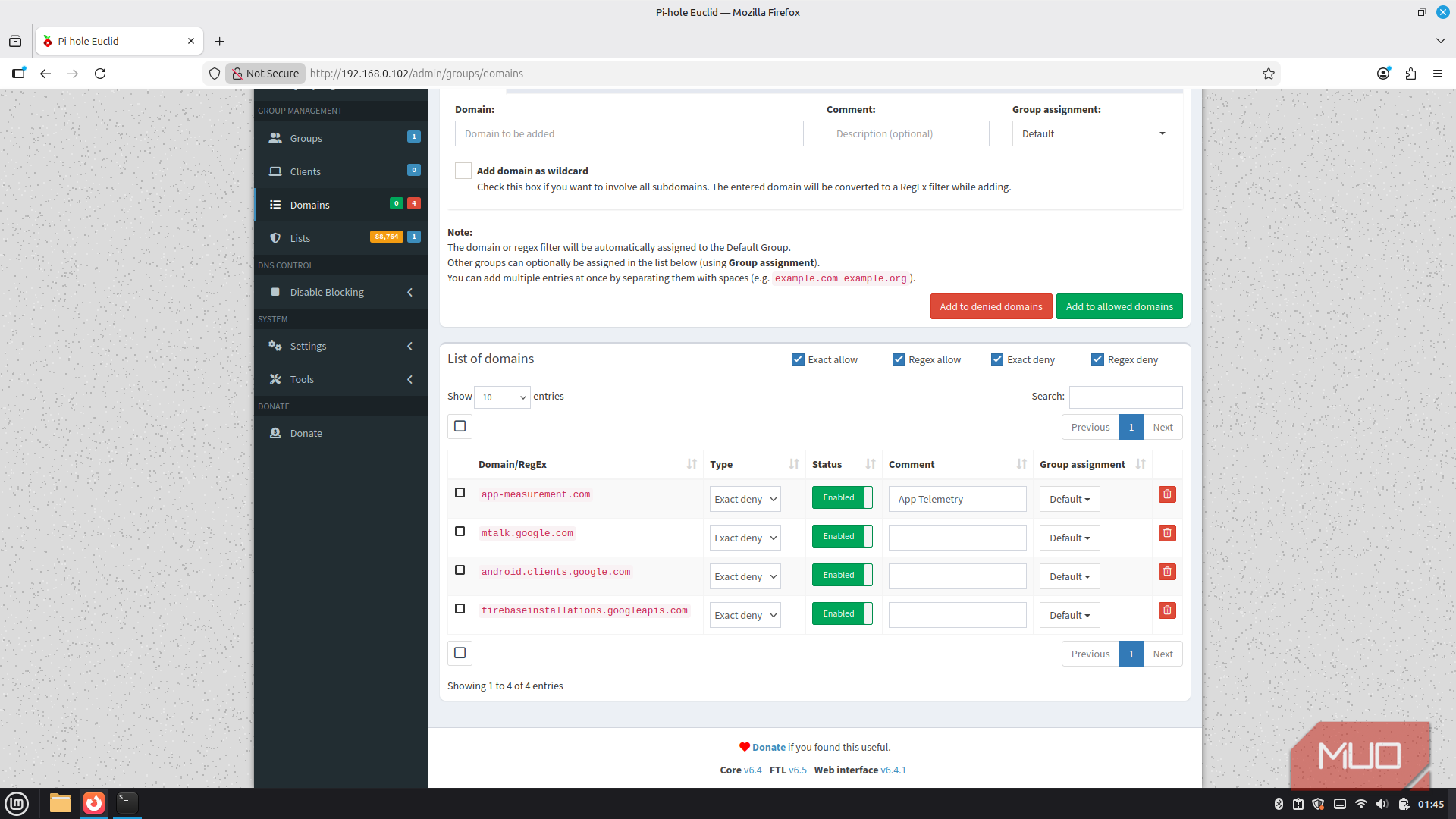Viewport: 1456px width, 819px height.
Task: Sort table by Comment column arrows
Action: coord(1021,464)
